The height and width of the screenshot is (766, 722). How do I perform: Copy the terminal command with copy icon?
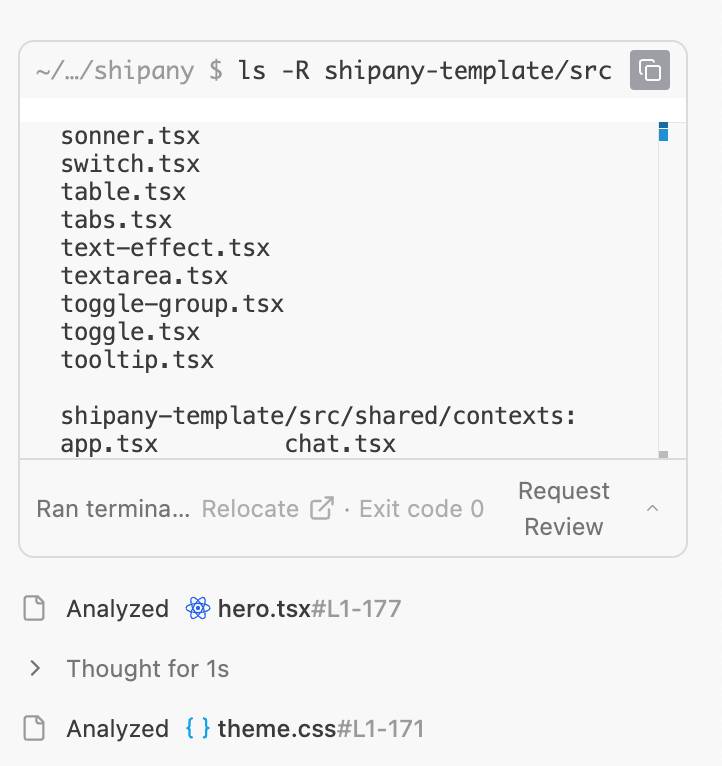[650, 71]
